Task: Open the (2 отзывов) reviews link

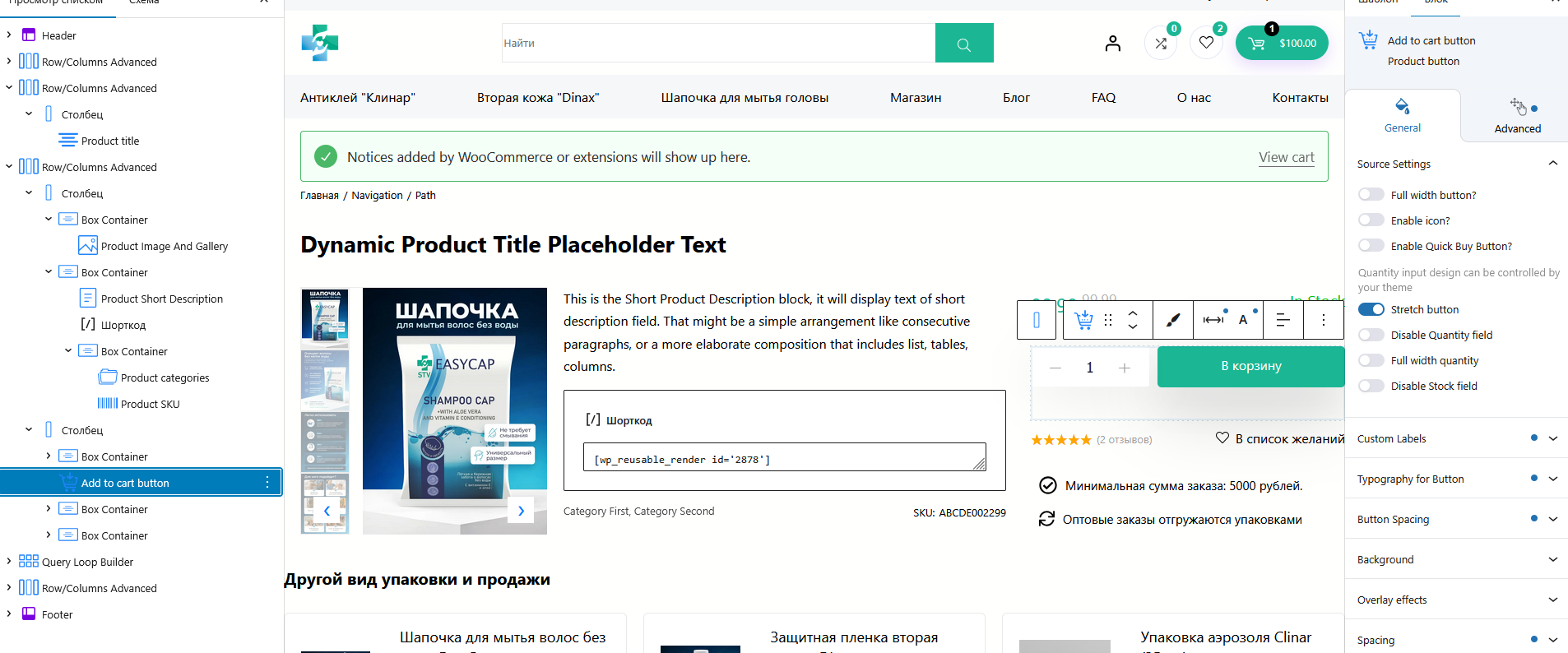Action: pos(1125,440)
